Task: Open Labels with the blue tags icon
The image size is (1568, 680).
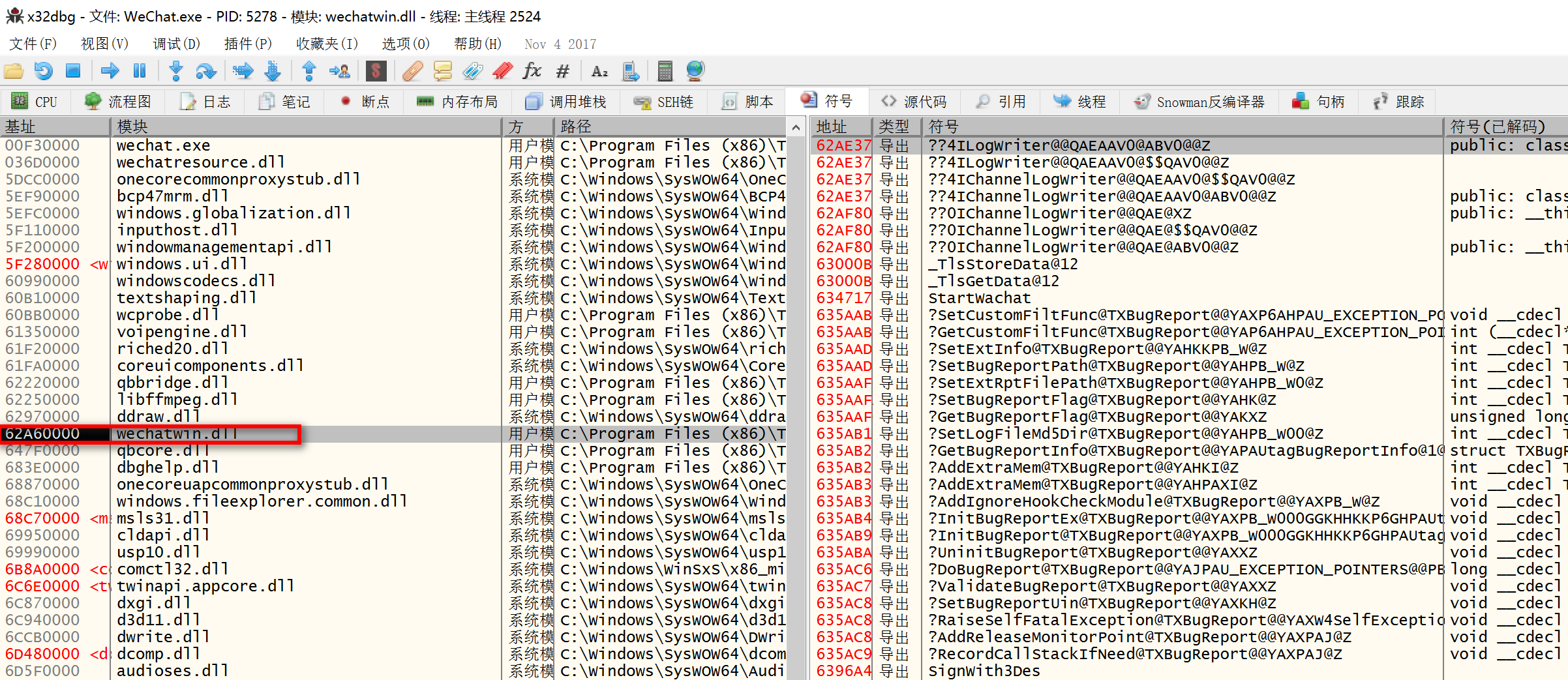Action: point(473,70)
